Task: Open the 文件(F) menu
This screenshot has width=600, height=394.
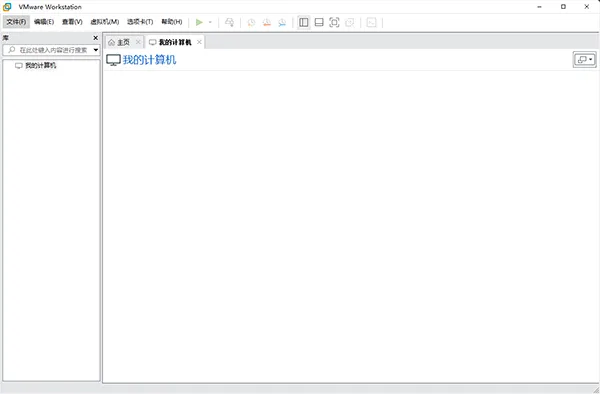Action: (x=16, y=22)
